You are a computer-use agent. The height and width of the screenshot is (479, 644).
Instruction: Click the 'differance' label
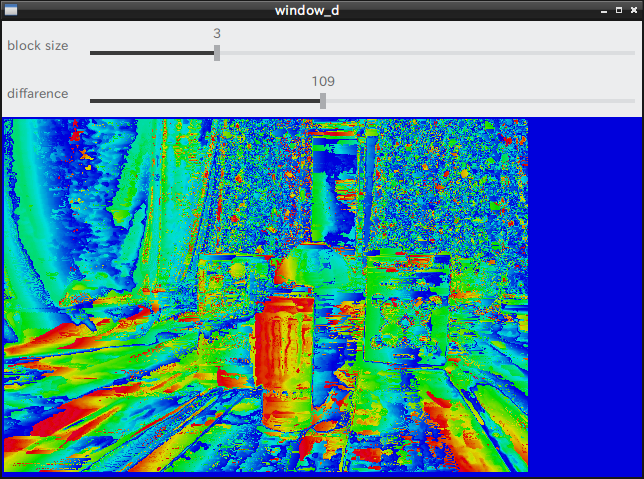(x=38, y=94)
